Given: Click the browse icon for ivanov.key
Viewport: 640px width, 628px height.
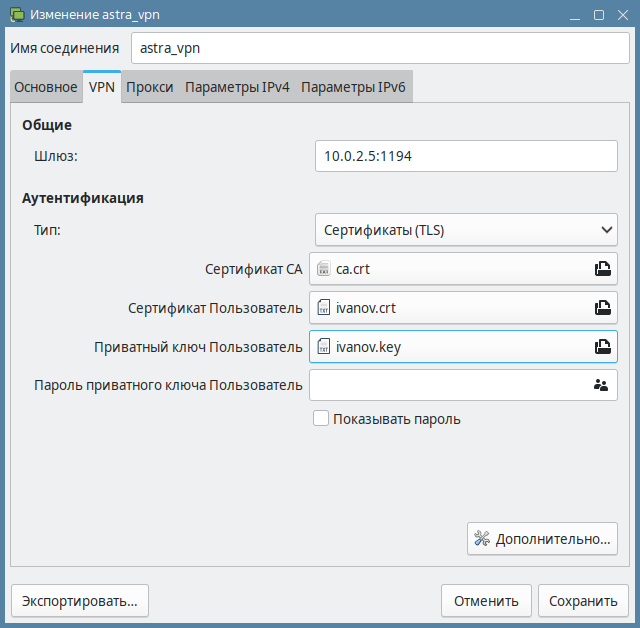Looking at the screenshot, I should pos(602,347).
